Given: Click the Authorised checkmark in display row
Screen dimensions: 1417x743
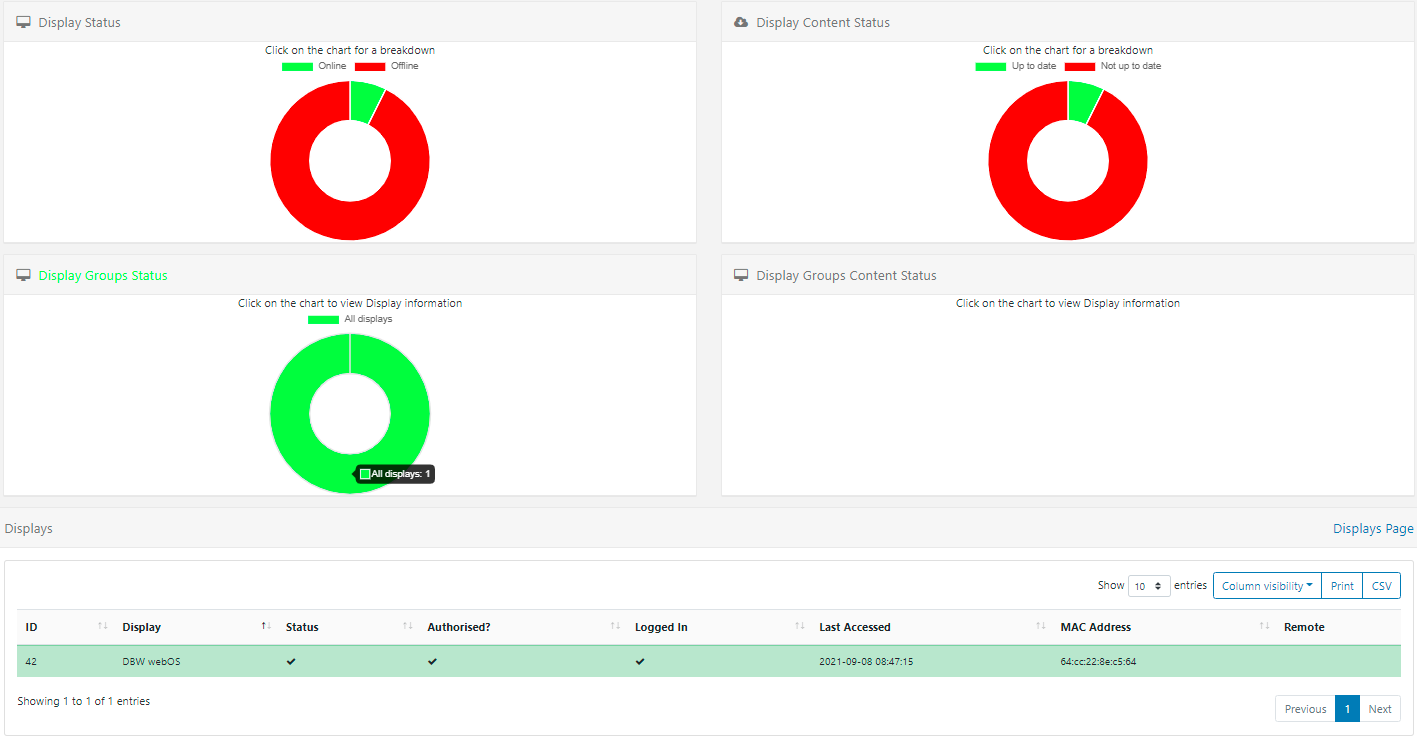Looking at the screenshot, I should [x=432, y=661].
